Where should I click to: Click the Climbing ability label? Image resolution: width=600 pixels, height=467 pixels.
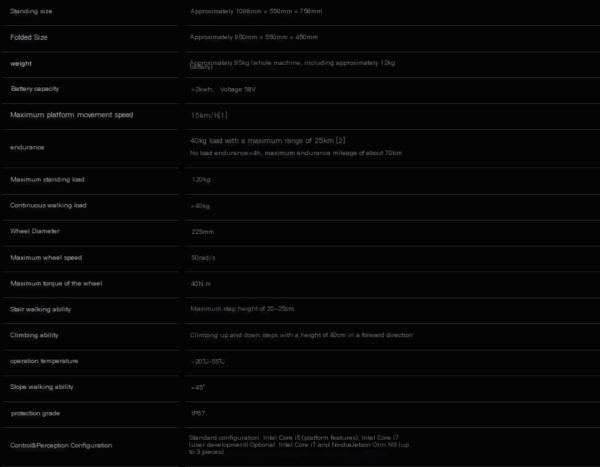(x=34, y=335)
